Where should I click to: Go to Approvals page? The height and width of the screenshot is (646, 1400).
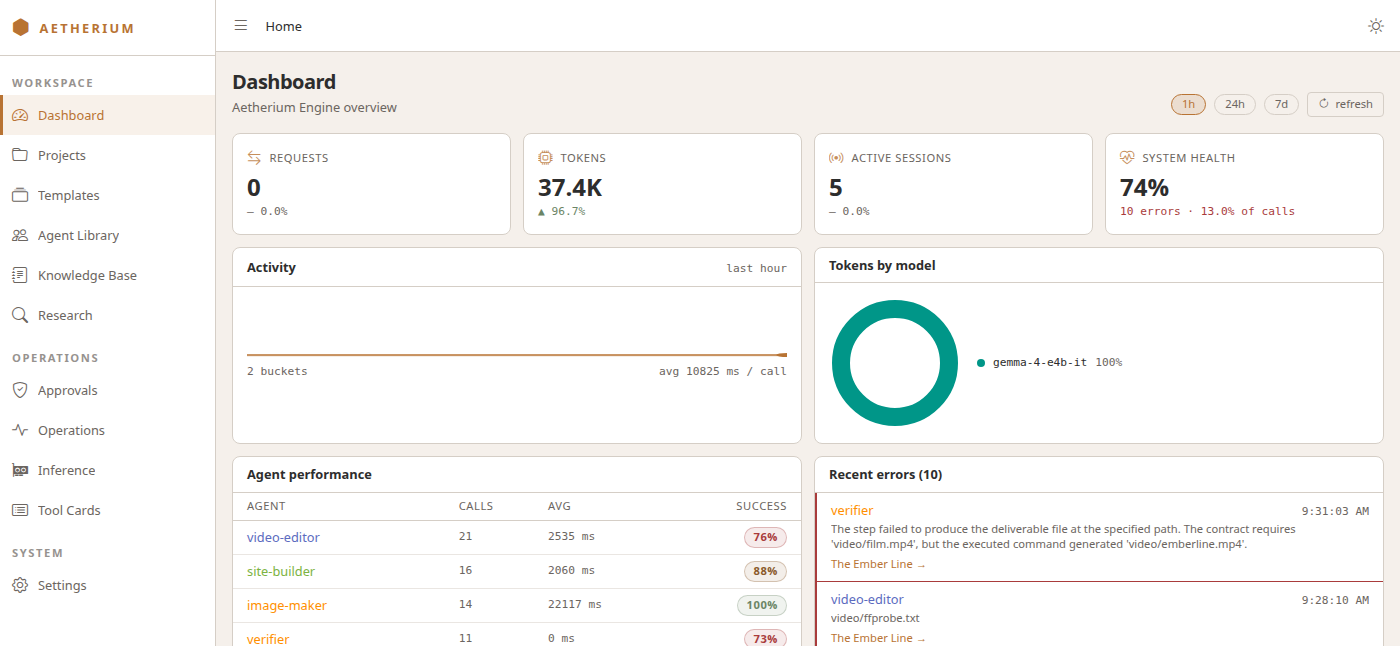108,390
